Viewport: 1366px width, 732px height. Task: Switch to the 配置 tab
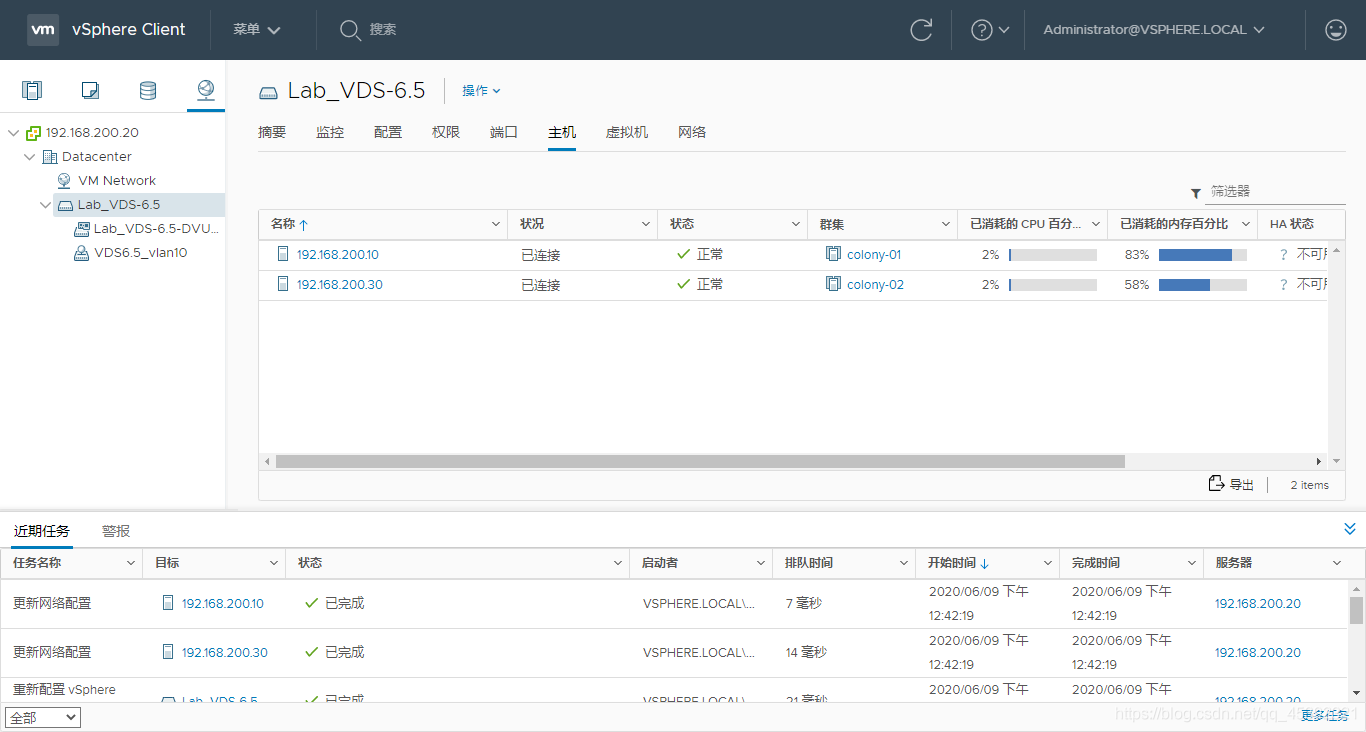click(388, 132)
